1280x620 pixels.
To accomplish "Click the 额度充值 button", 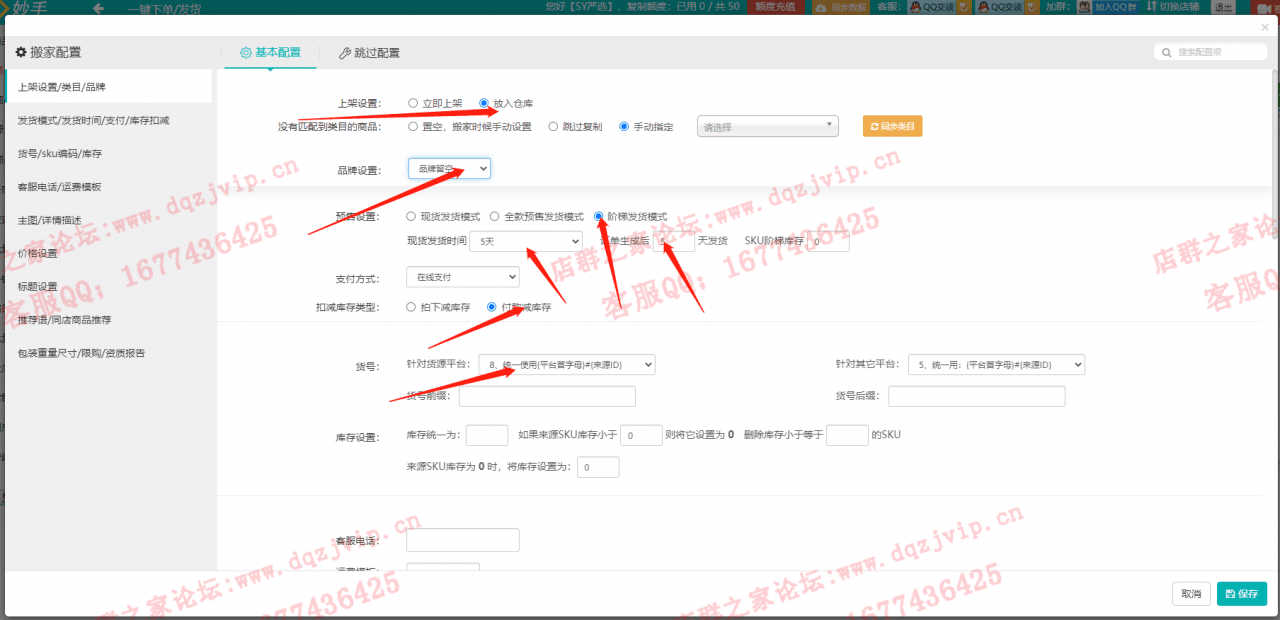I will [x=776, y=7].
